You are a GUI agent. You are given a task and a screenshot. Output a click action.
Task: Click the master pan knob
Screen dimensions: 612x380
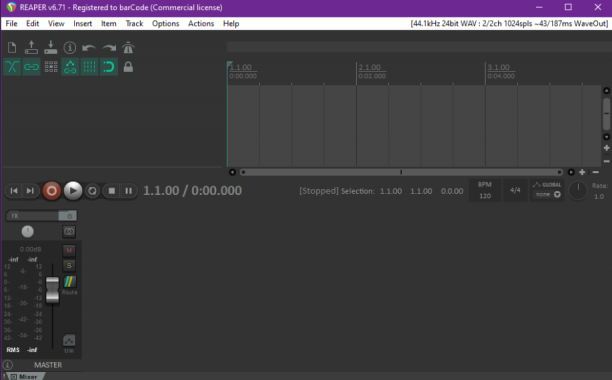(x=27, y=231)
